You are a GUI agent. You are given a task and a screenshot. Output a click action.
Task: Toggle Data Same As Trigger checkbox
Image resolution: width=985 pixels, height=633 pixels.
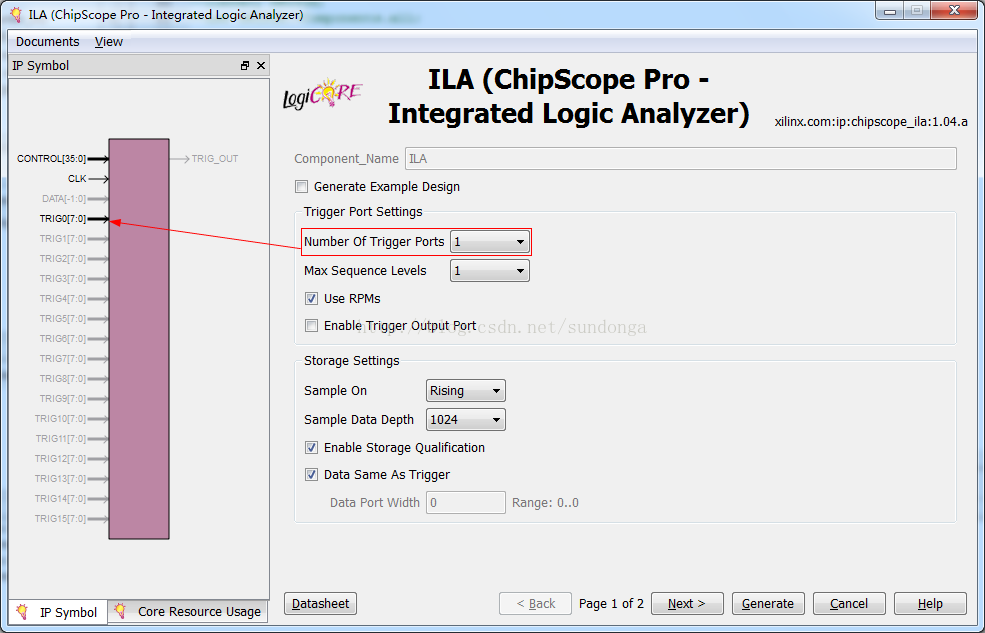point(312,475)
